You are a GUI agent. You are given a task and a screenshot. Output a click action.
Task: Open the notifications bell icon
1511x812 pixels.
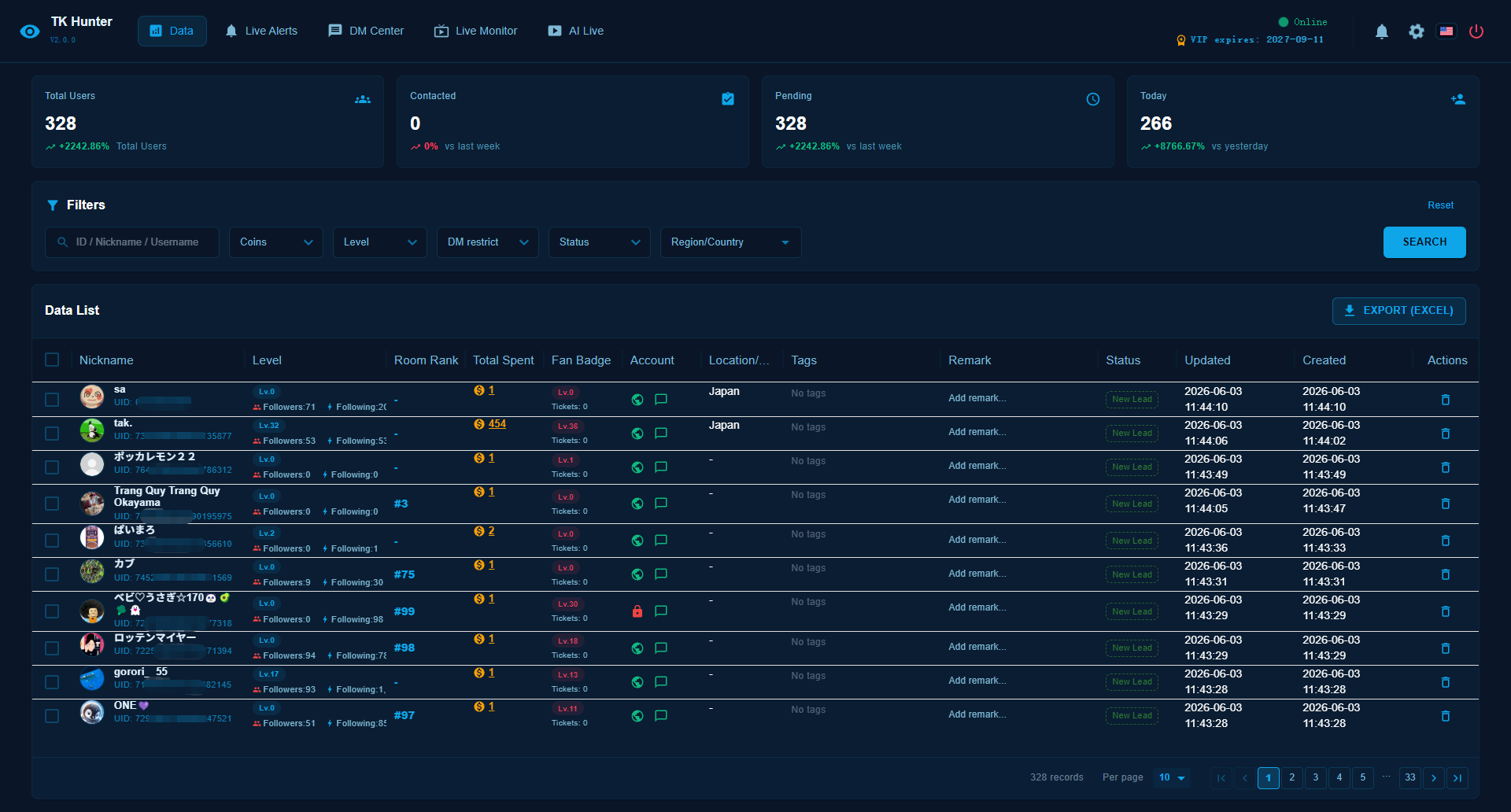(x=1382, y=31)
